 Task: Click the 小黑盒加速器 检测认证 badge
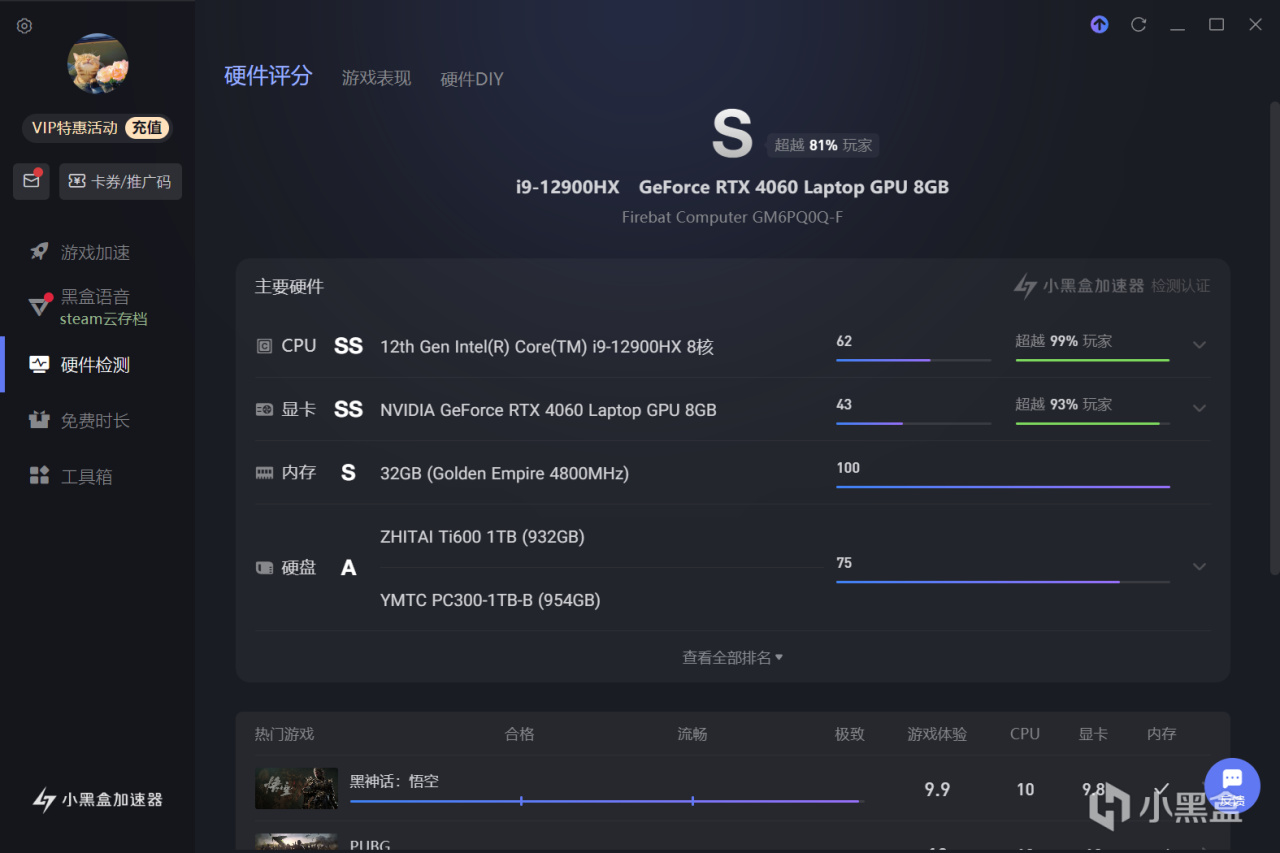tap(1111, 286)
